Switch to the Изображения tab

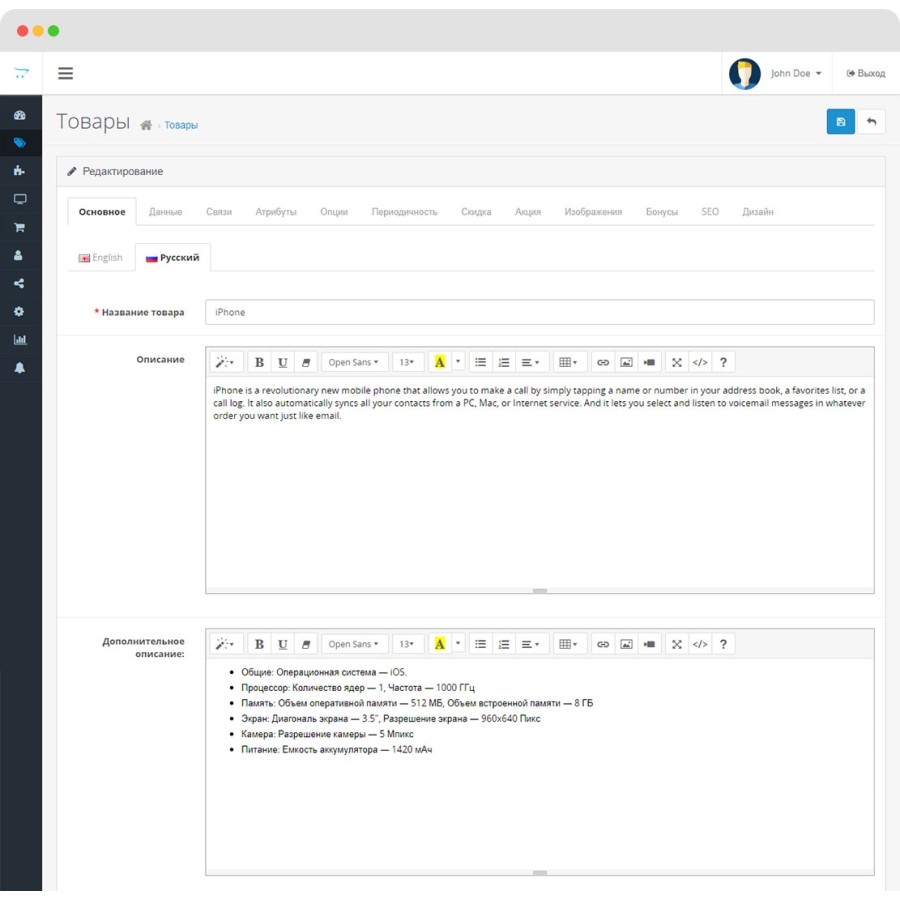(x=593, y=212)
